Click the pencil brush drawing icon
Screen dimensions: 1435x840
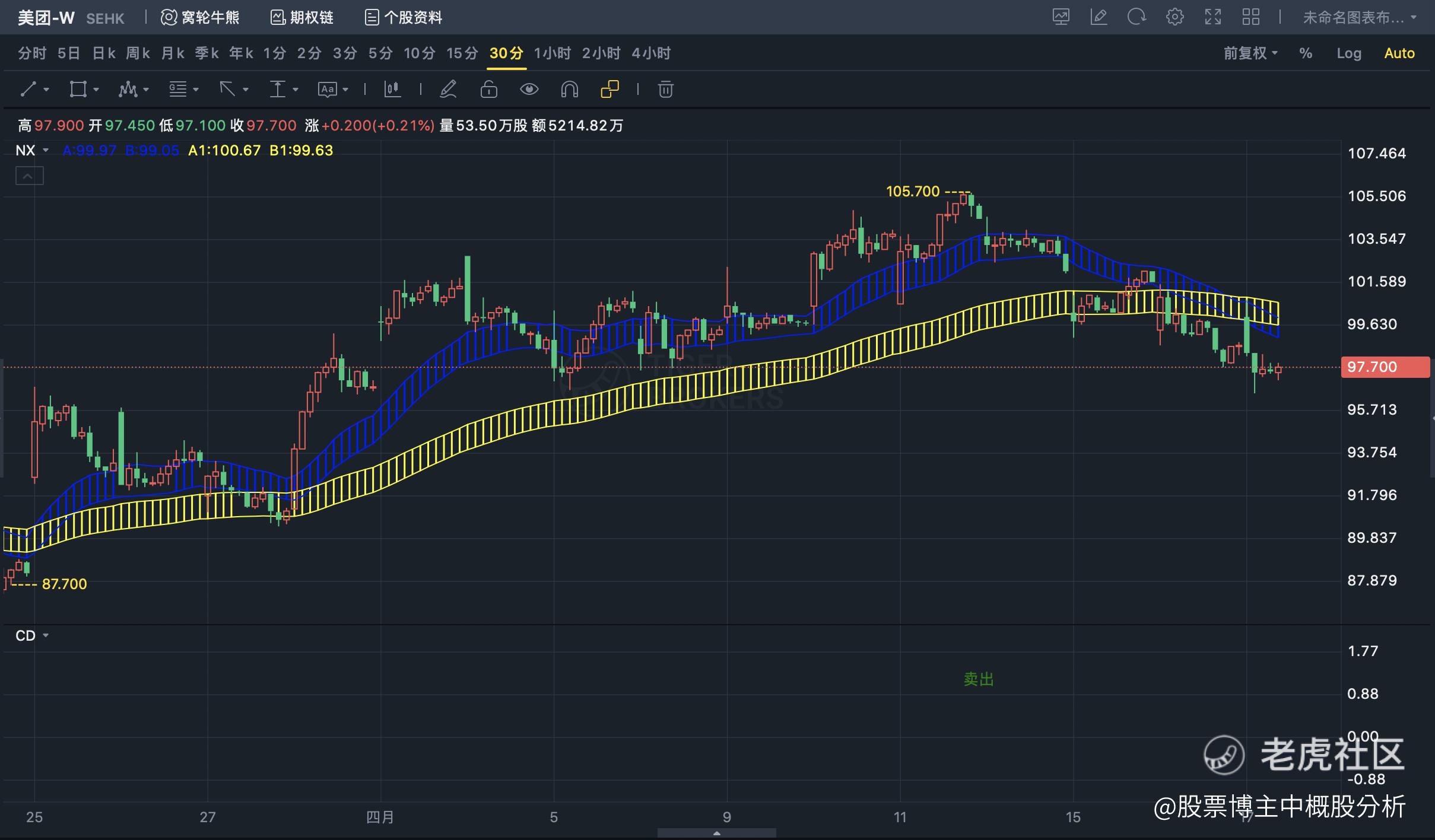coord(448,90)
